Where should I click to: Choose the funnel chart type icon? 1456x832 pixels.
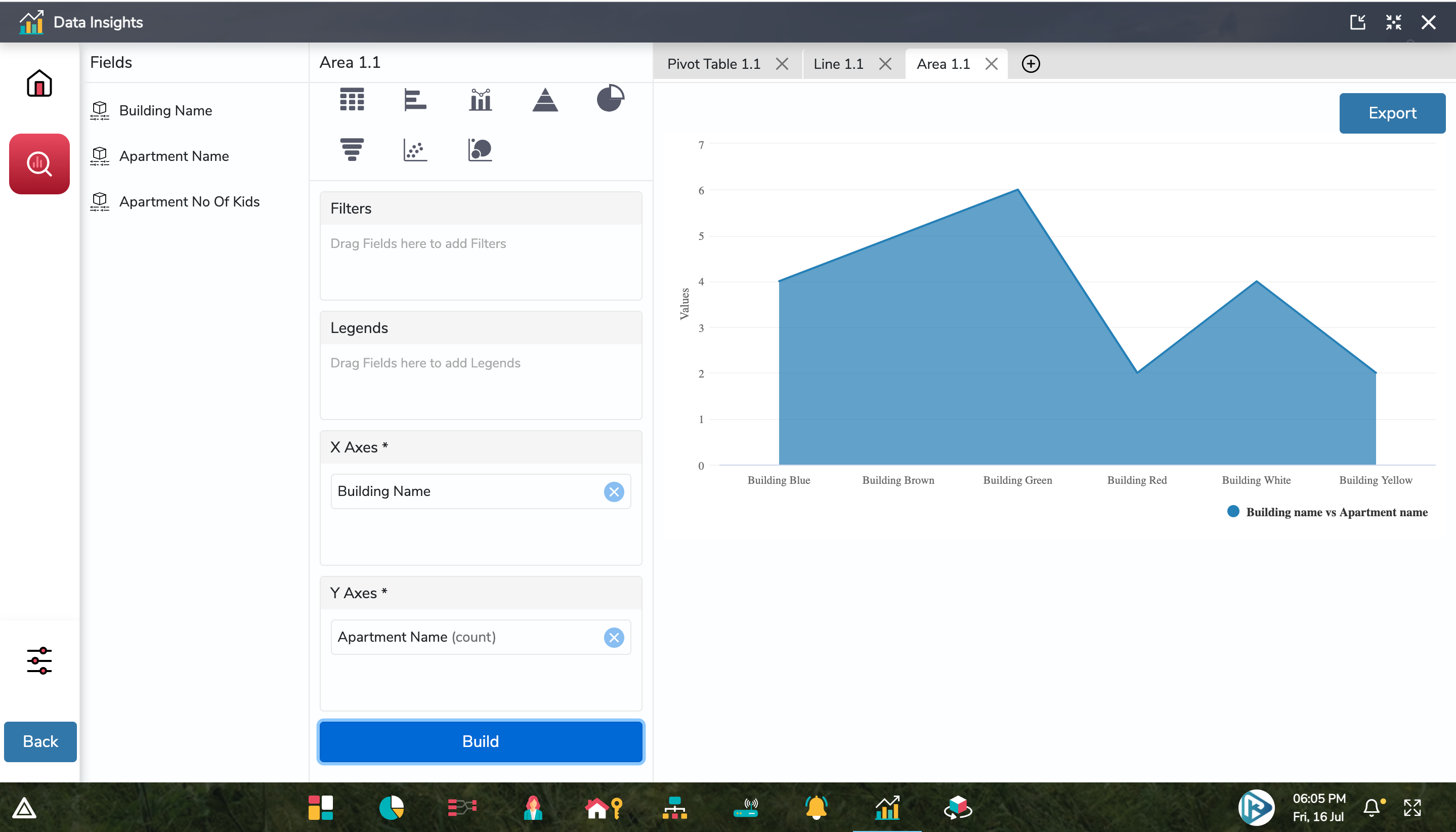point(352,150)
